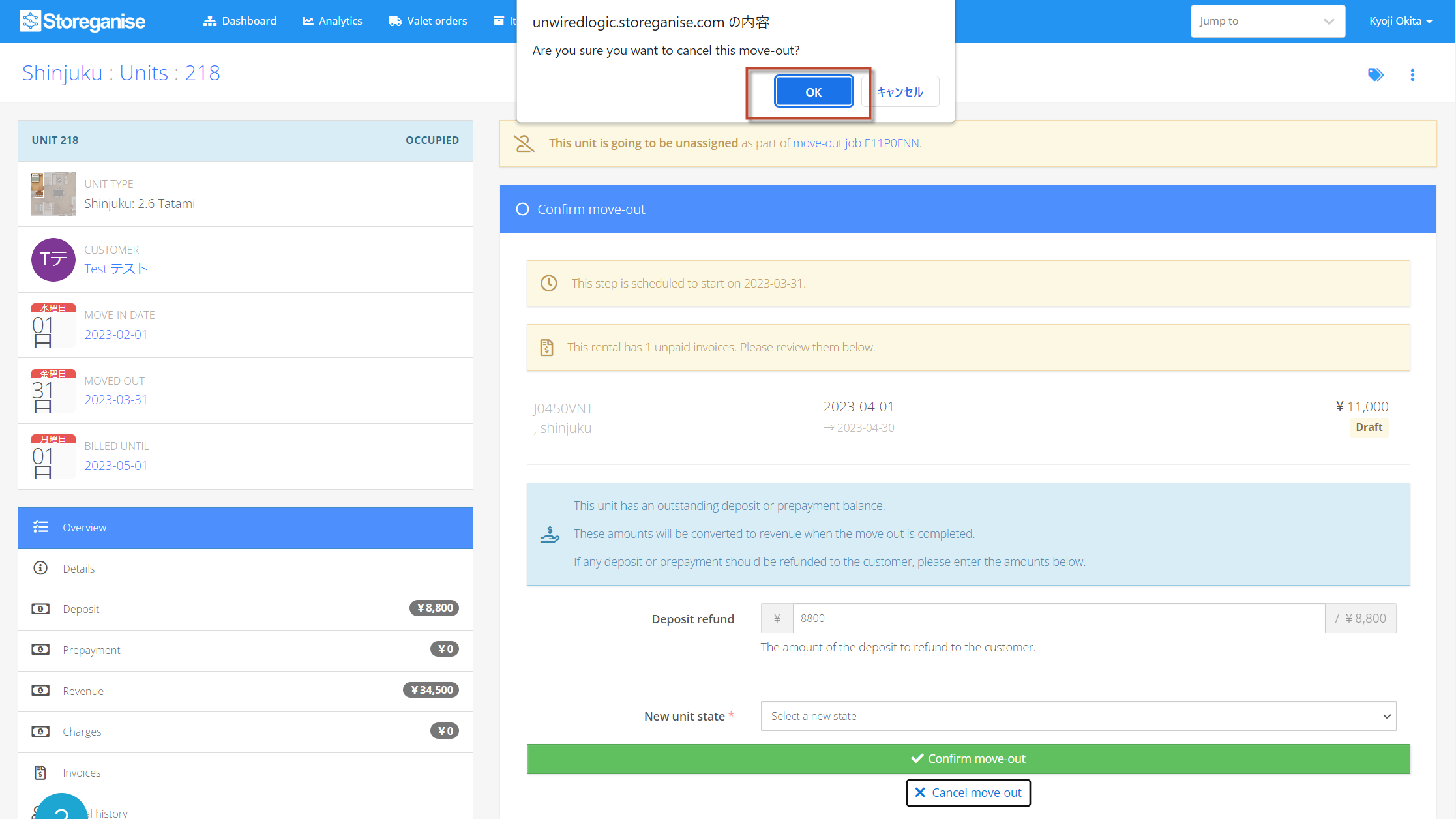This screenshot has width=1456, height=819.
Task: Open invoice J0450VNT
Action: [563, 408]
